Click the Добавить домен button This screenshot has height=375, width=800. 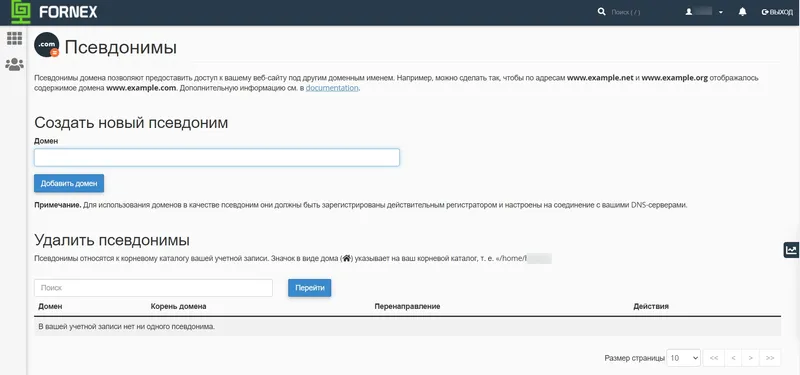click(x=69, y=184)
